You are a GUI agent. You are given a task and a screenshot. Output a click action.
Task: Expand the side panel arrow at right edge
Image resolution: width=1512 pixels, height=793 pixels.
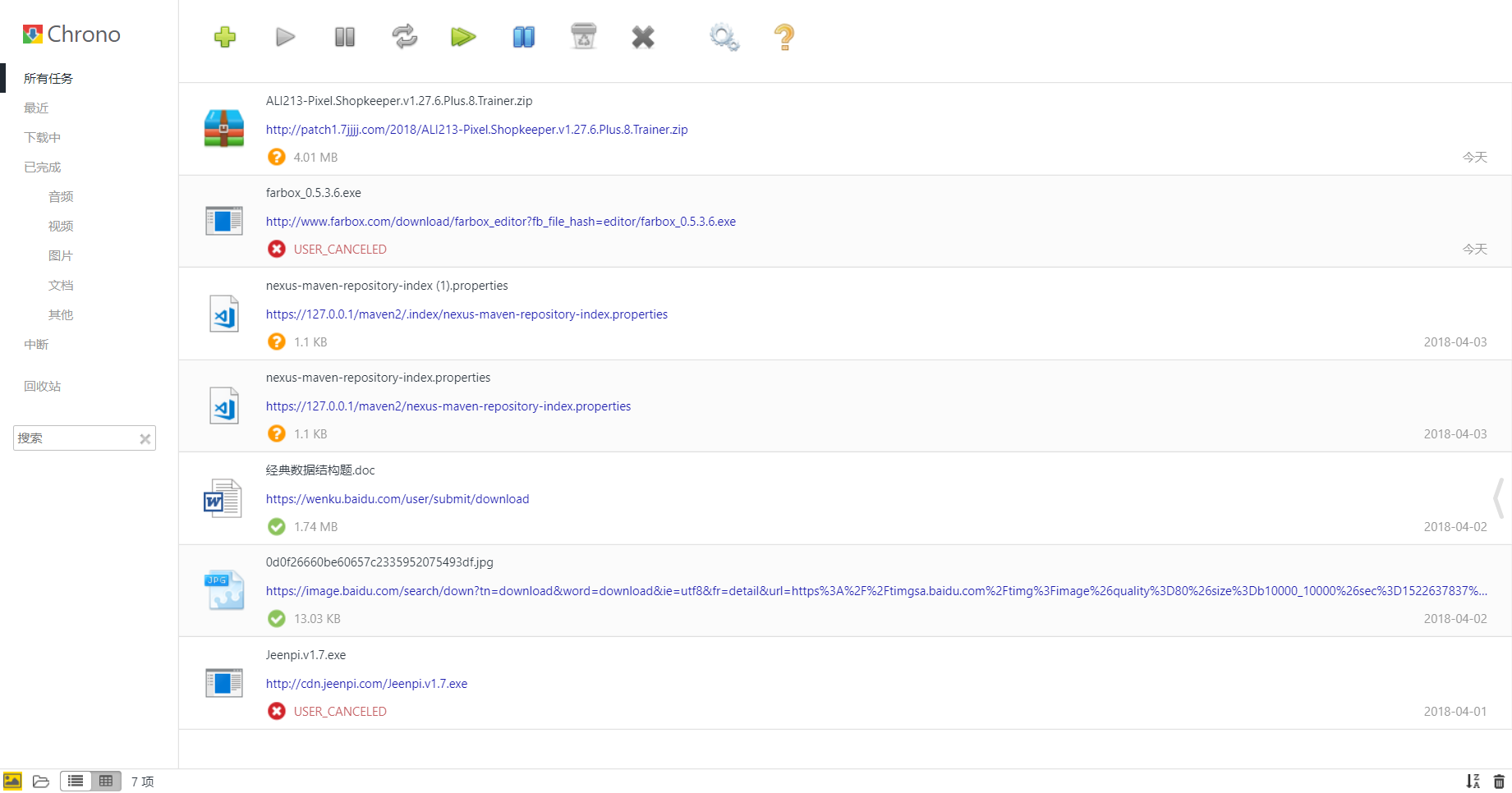1499,498
